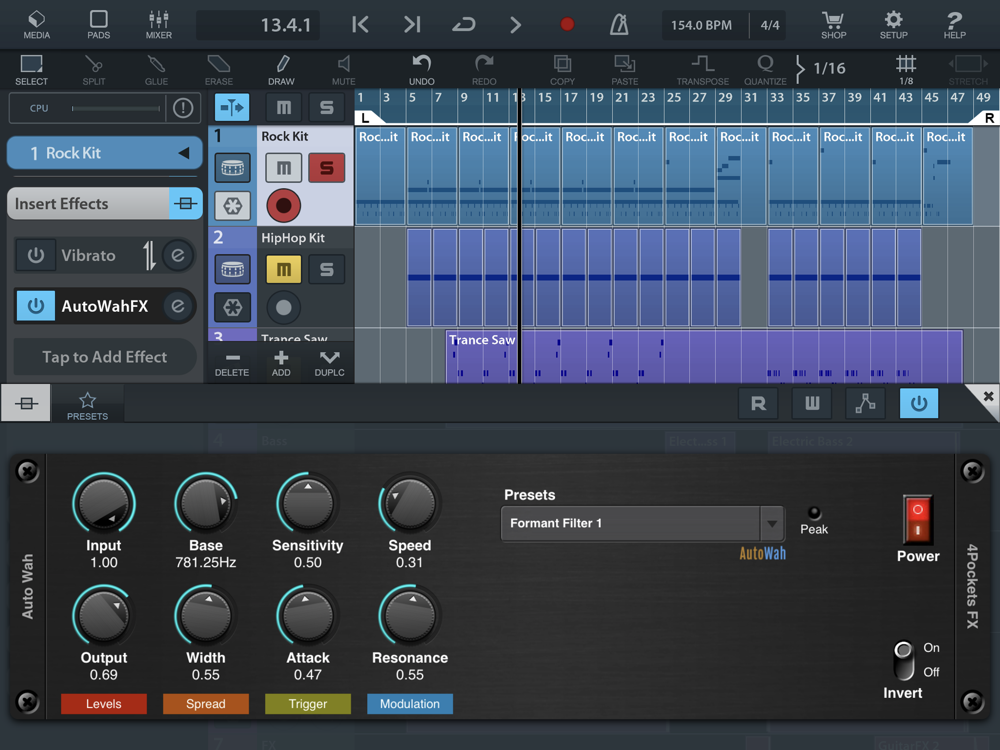Quantize the selected events

click(x=765, y=70)
